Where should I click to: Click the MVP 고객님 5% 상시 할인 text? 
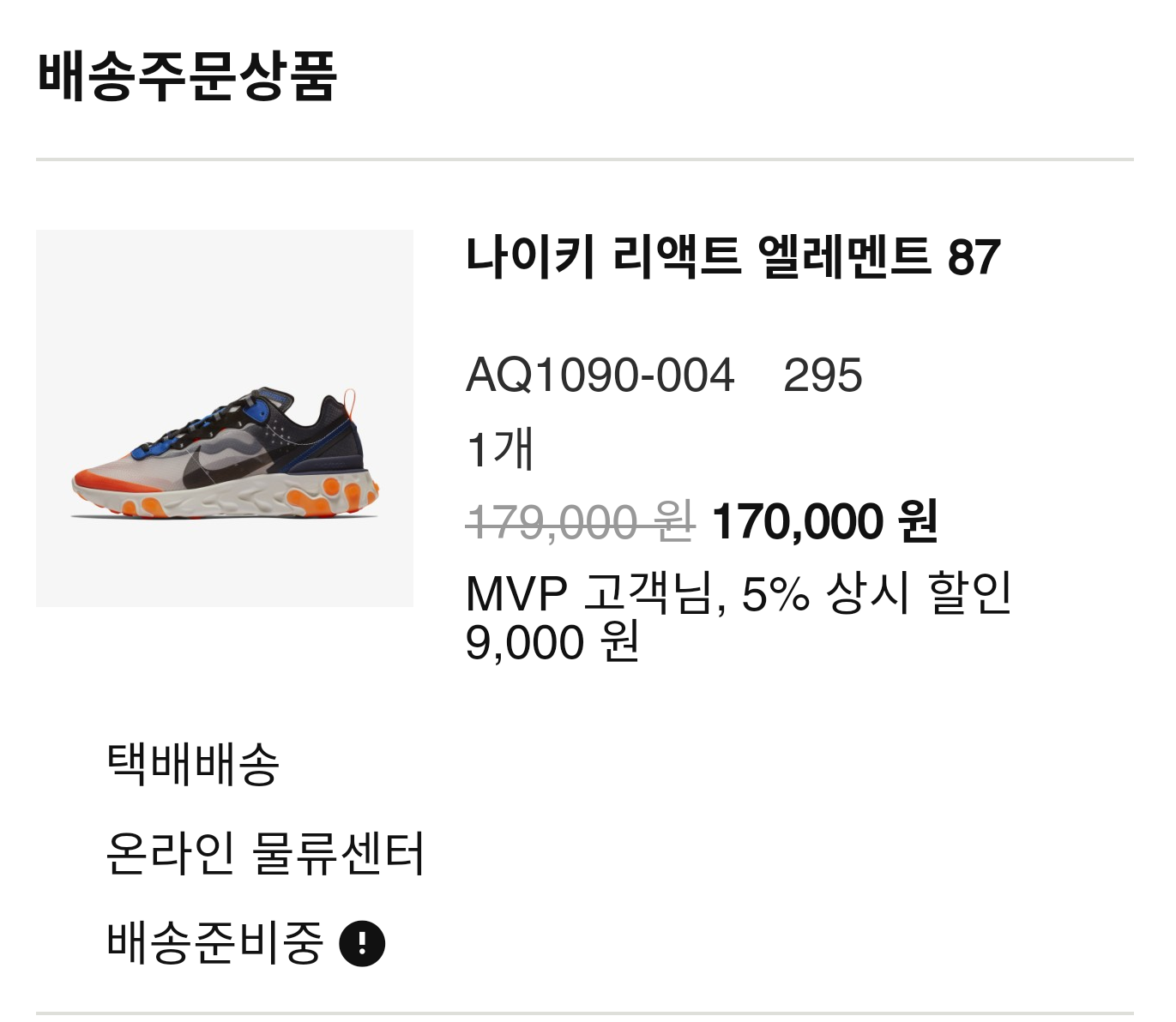[x=739, y=592]
